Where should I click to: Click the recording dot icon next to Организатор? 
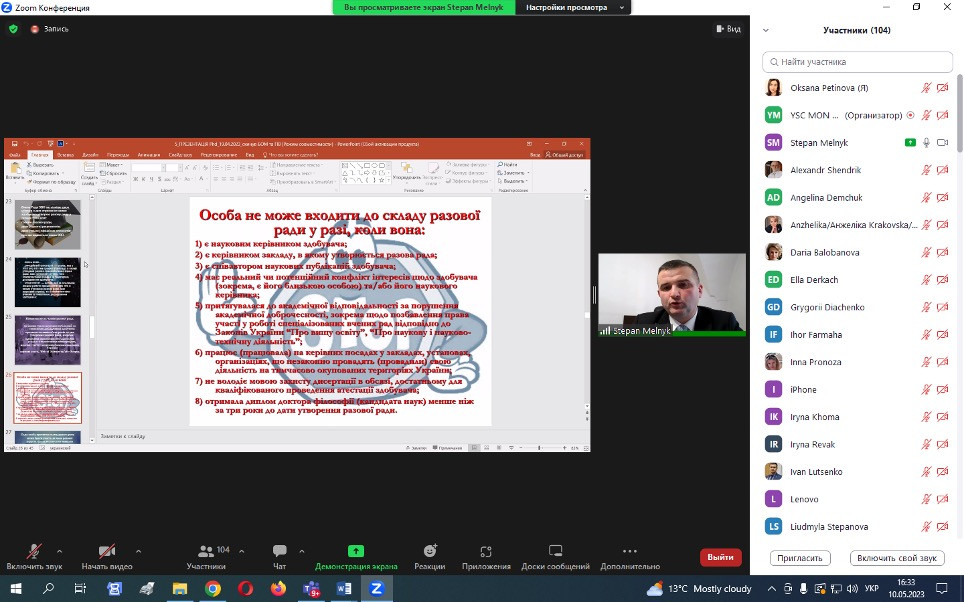pos(911,115)
